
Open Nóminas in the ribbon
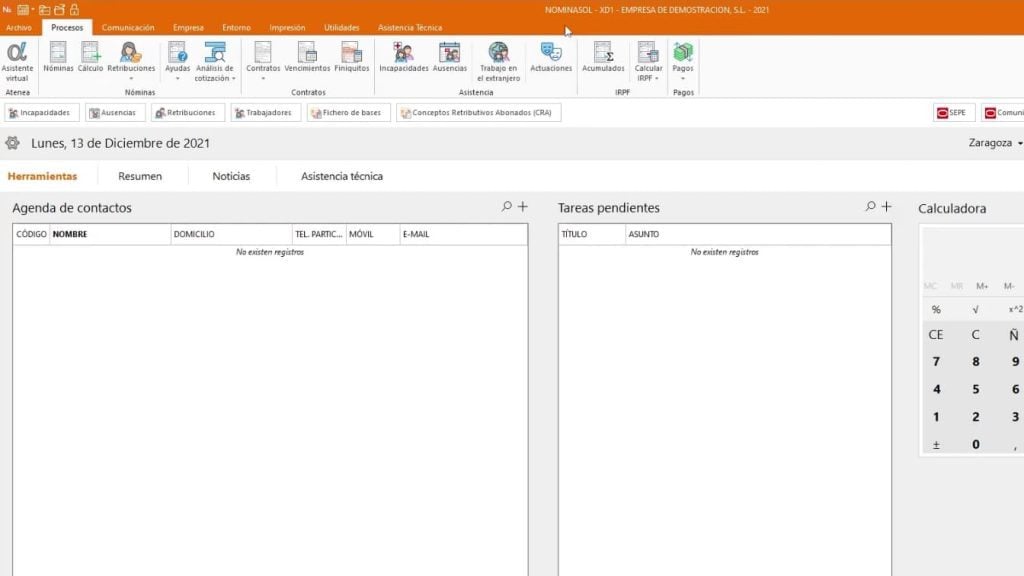point(58,57)
